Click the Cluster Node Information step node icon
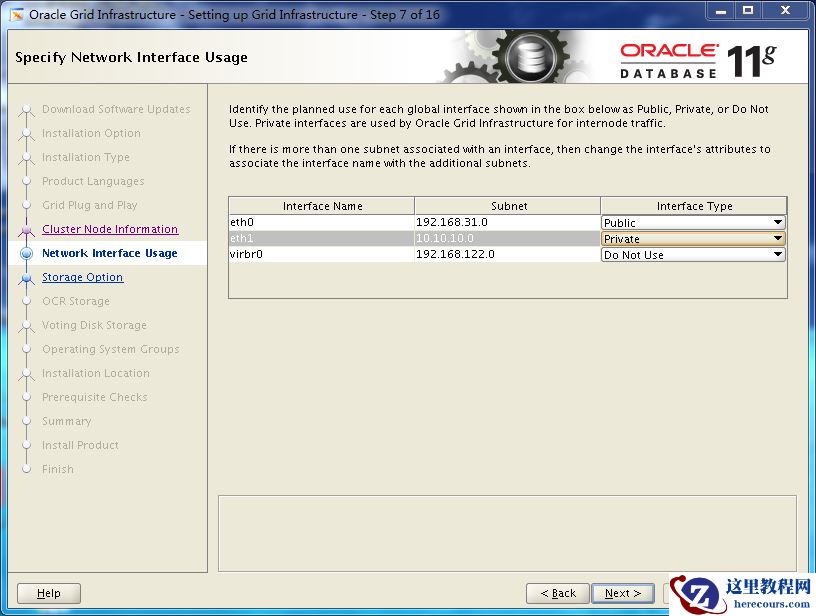Screen dimensions: 816x616 [27, 229]
